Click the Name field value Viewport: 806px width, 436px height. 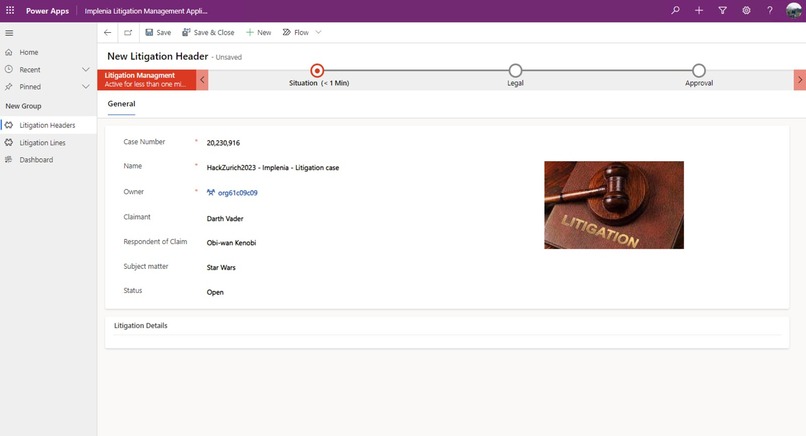point(273,168)
